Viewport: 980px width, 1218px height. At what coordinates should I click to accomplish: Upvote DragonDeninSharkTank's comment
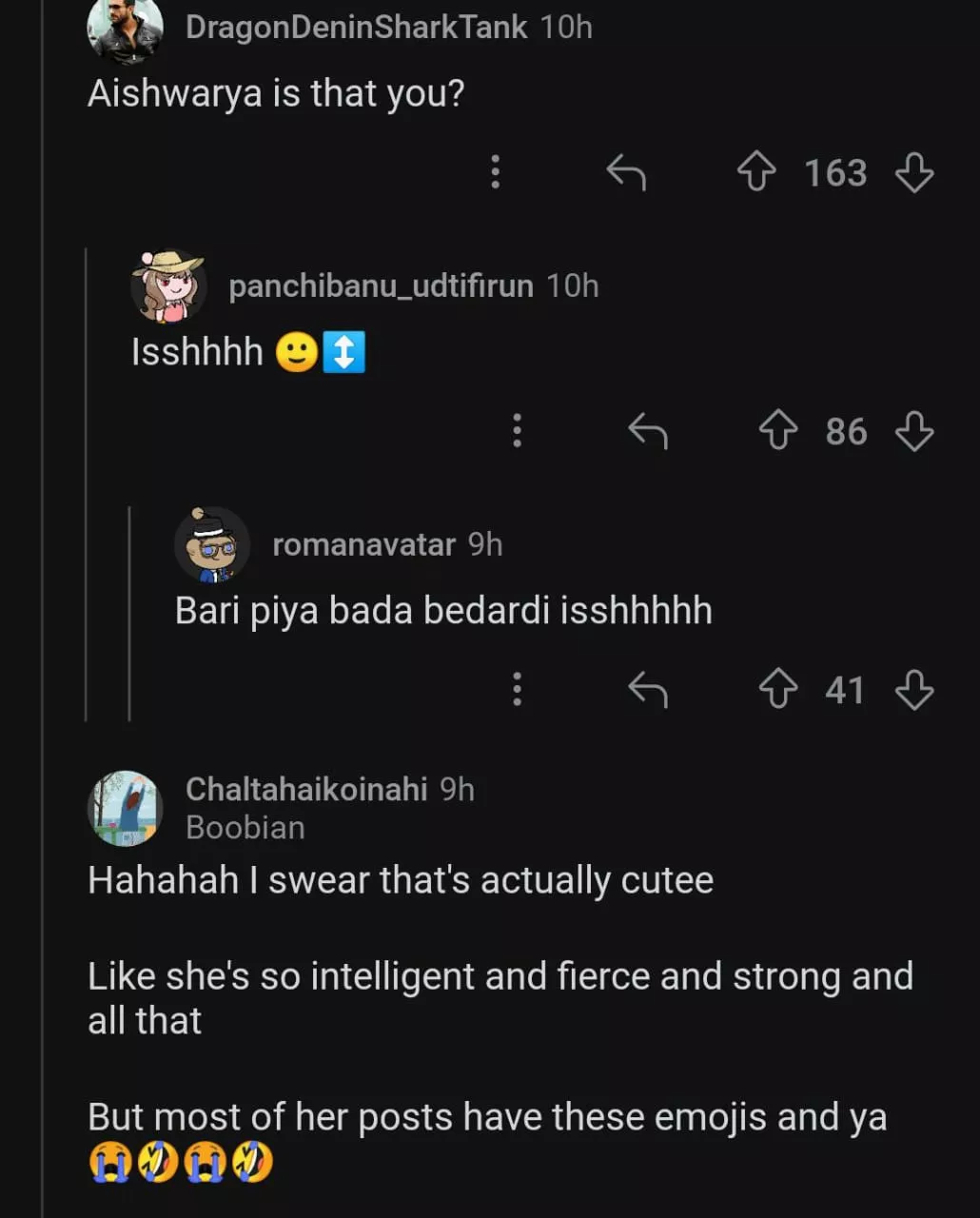756,172
